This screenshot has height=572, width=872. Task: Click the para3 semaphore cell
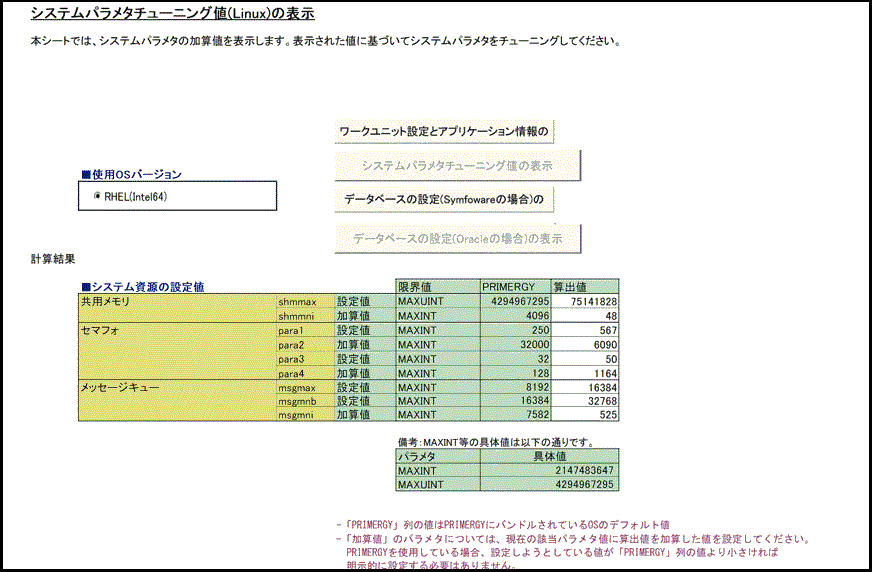coord(305,359)
